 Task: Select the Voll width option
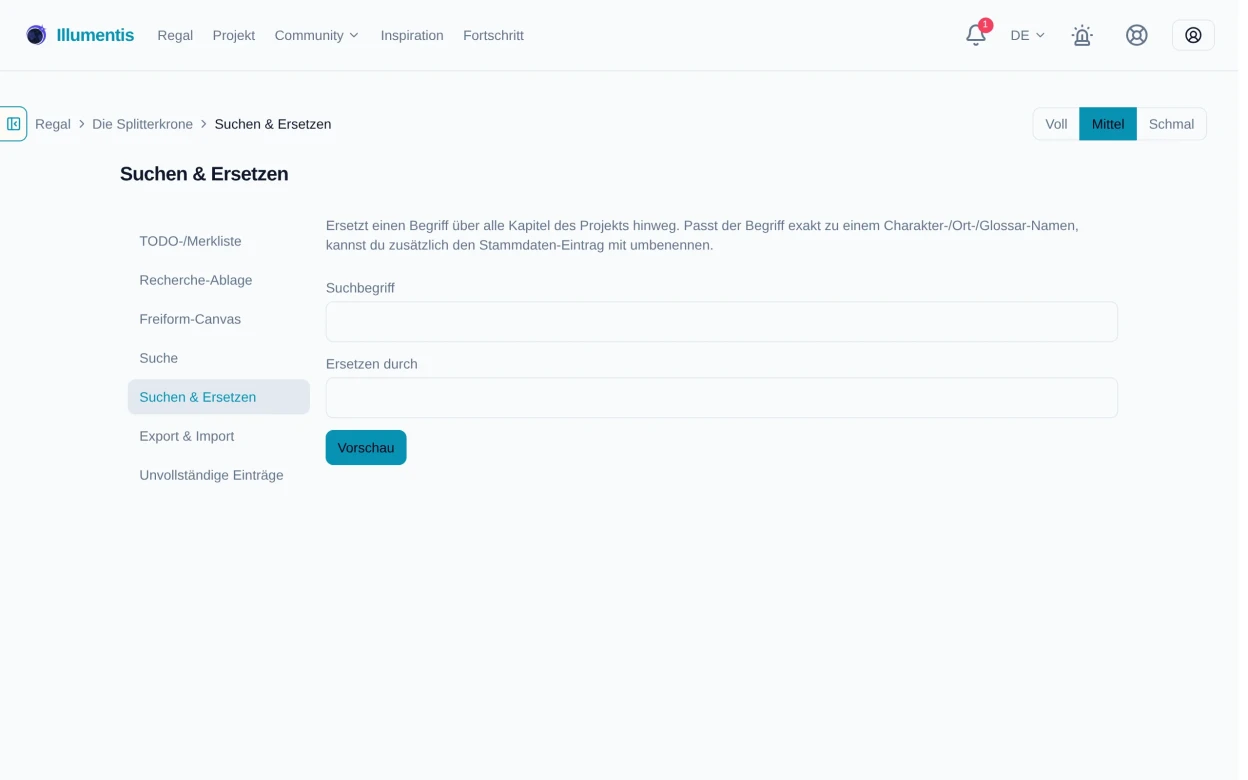click(1056, 124)
